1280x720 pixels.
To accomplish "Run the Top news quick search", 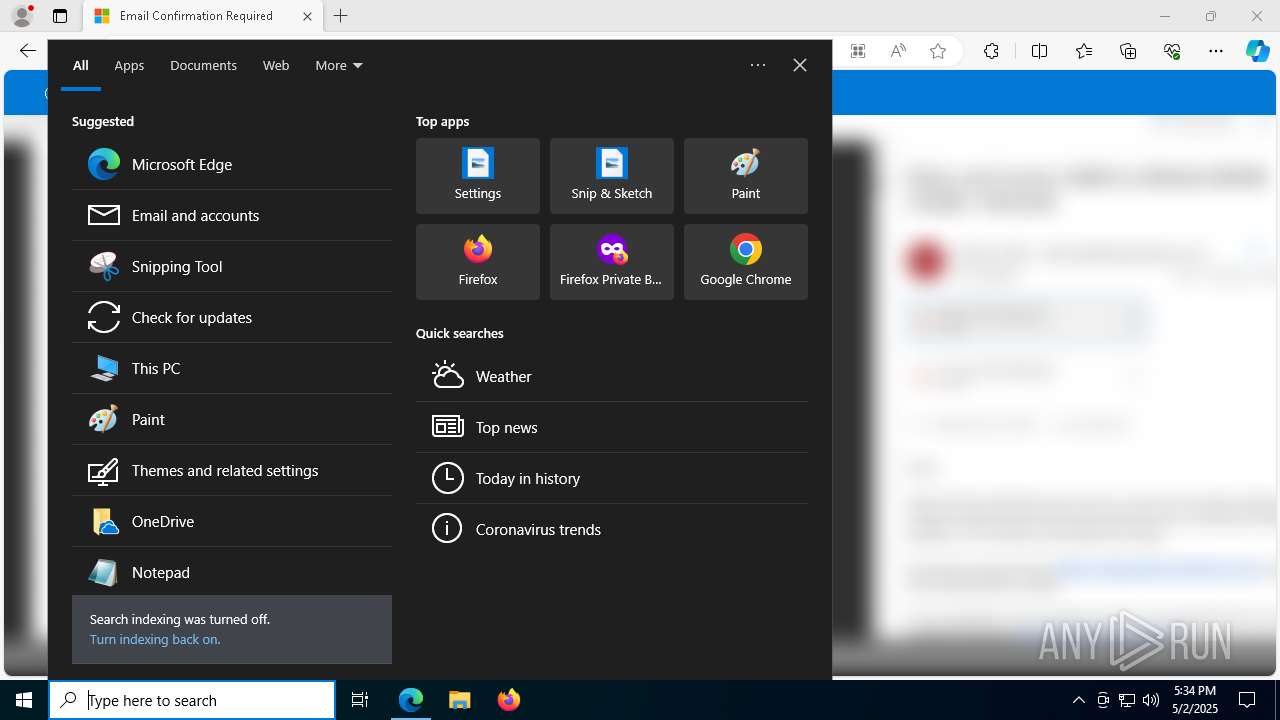I will [x=612, y=427].
